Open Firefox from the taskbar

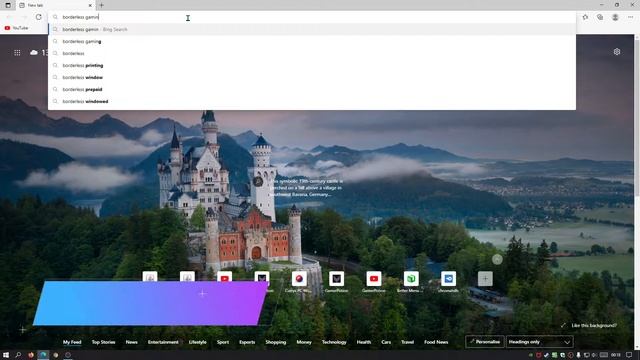point(31,355)
